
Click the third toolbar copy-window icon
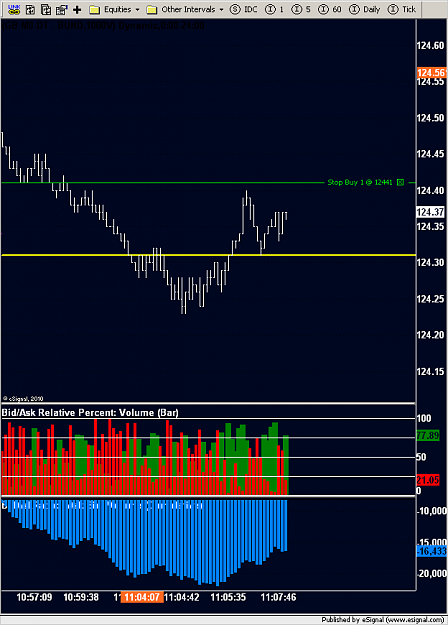46,9
